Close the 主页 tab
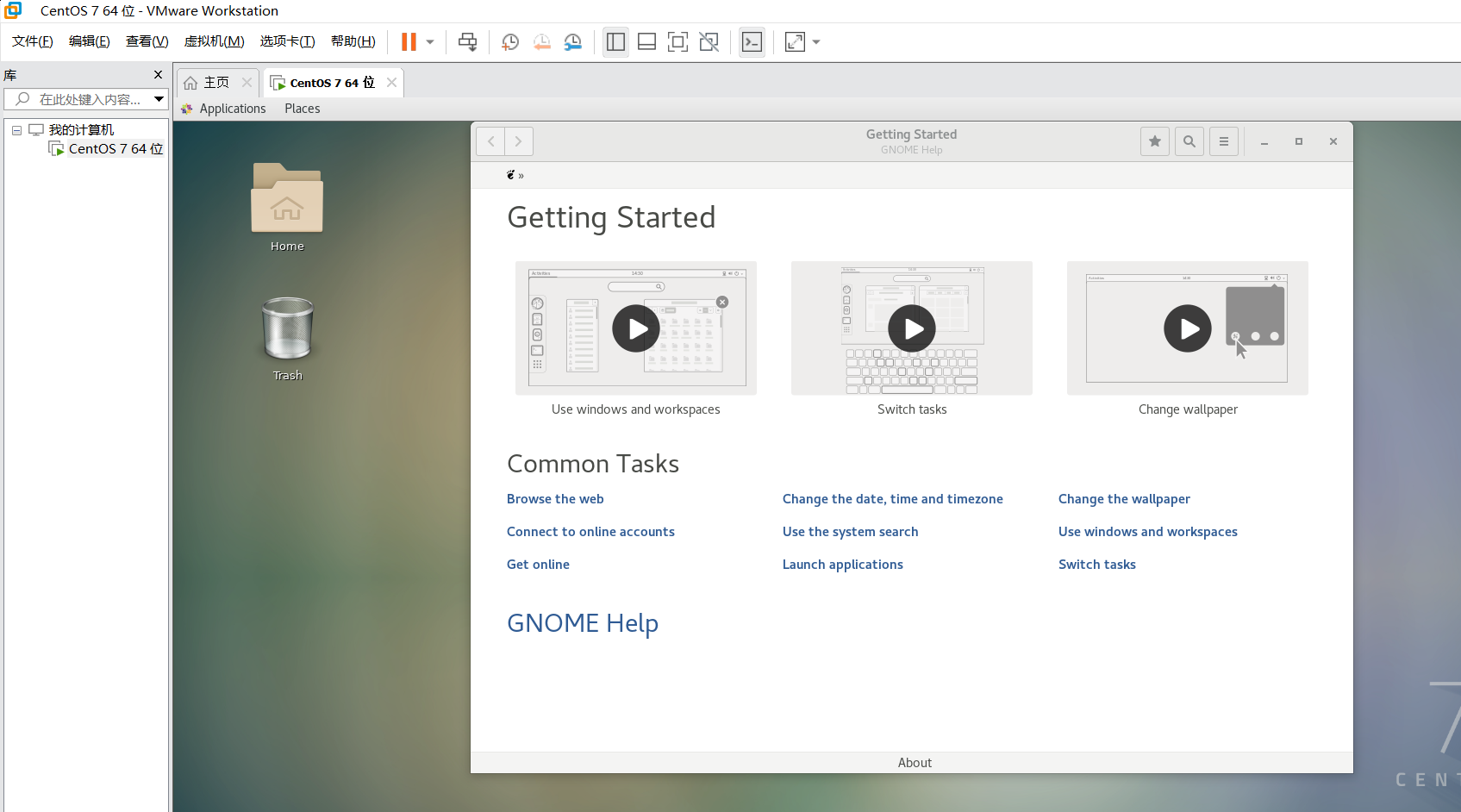This screenshot has height=812, width=1461. pyautogui.click(x=247, y=83)
